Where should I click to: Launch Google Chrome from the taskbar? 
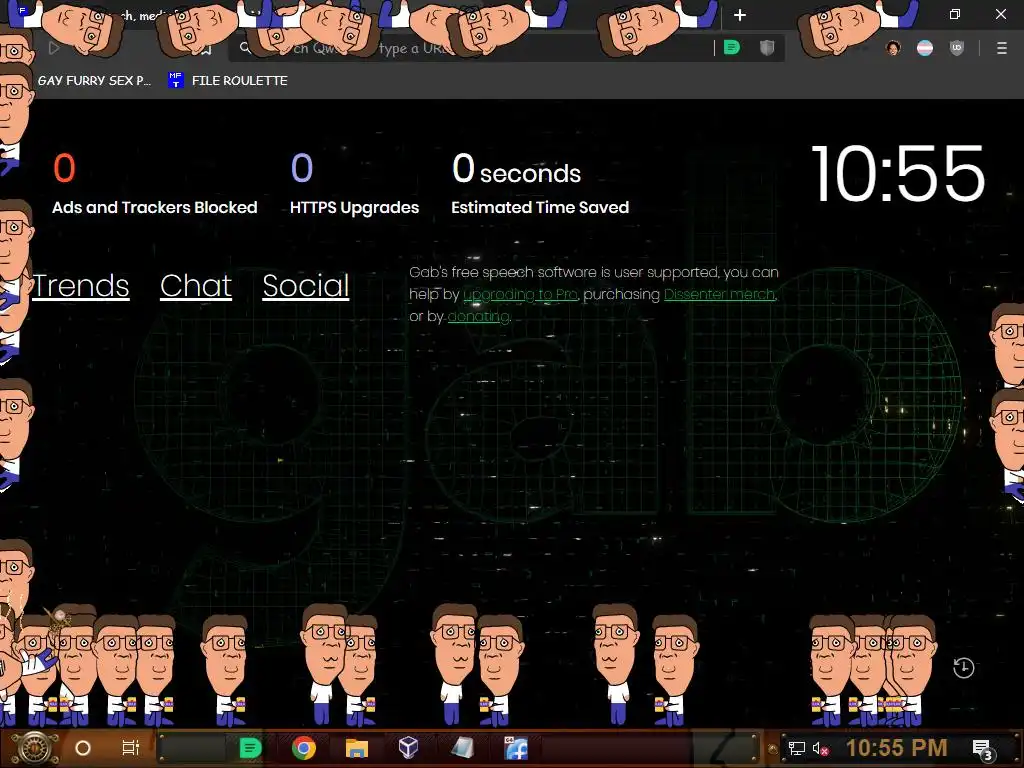point(304,748)
